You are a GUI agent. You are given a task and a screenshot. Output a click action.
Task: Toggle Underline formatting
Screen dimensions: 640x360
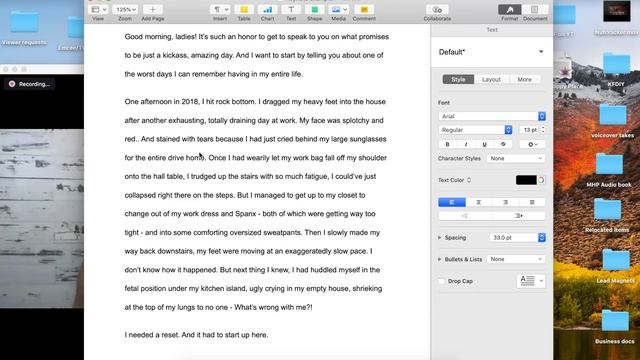[484, 144]
